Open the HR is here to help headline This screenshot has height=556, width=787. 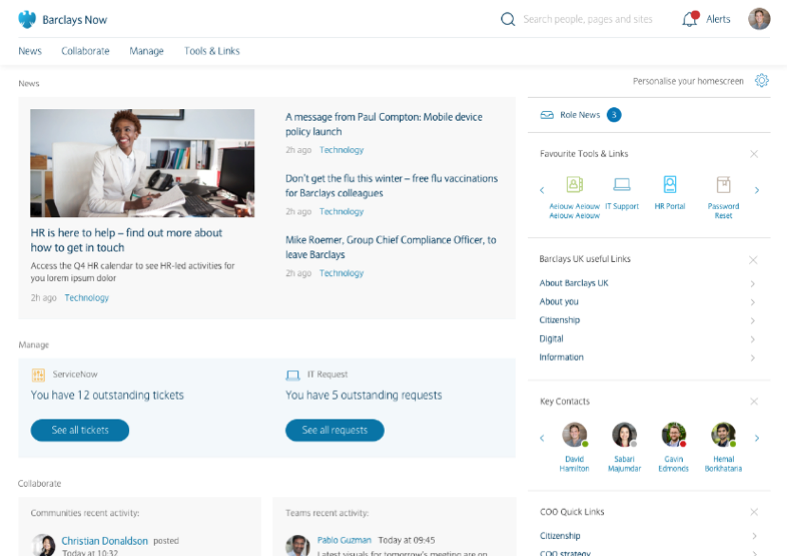point(126,240)
